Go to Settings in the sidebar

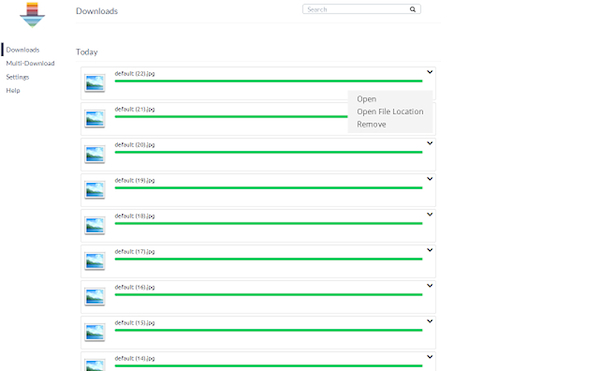click(x=17, y=77)
